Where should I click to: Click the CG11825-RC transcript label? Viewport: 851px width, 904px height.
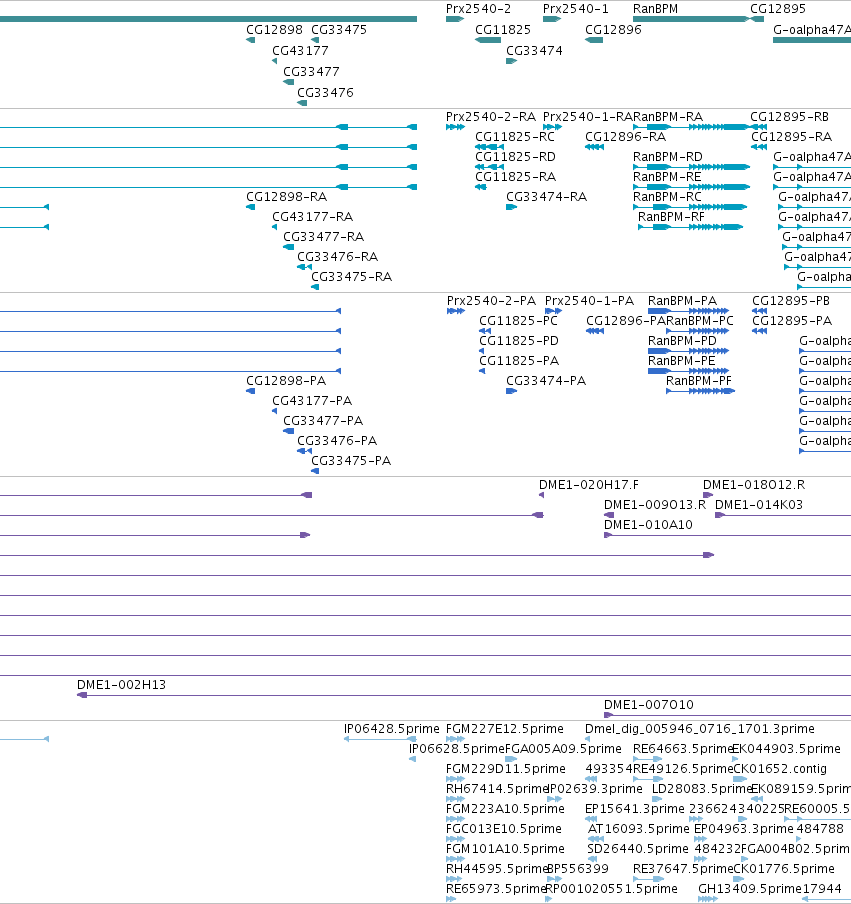point(515,137)
